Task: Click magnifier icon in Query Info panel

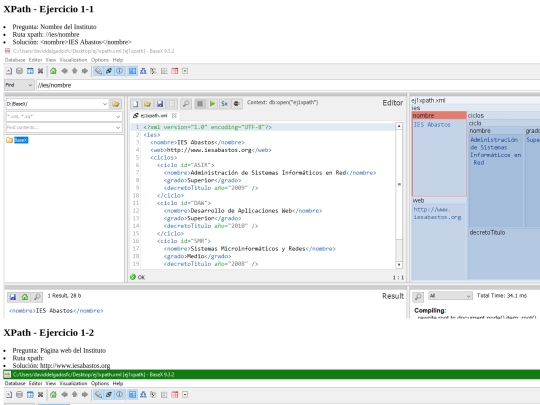Action: 418,297
